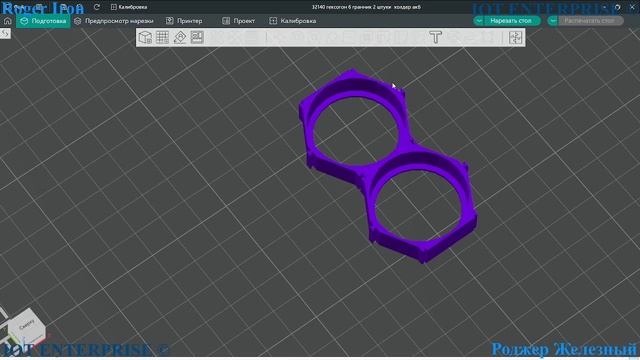Click the Auto orient toolbar icon

(x=180, y=38)
